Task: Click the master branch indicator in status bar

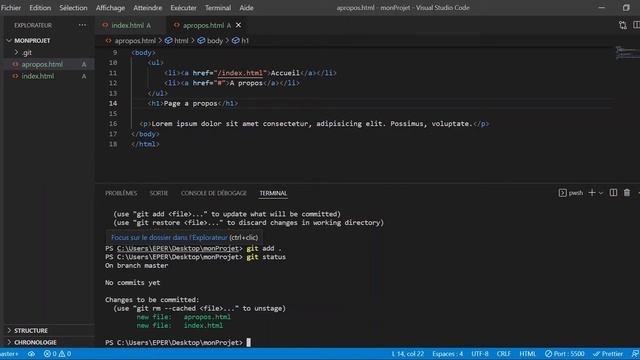Action: click(x=9, y=354)
